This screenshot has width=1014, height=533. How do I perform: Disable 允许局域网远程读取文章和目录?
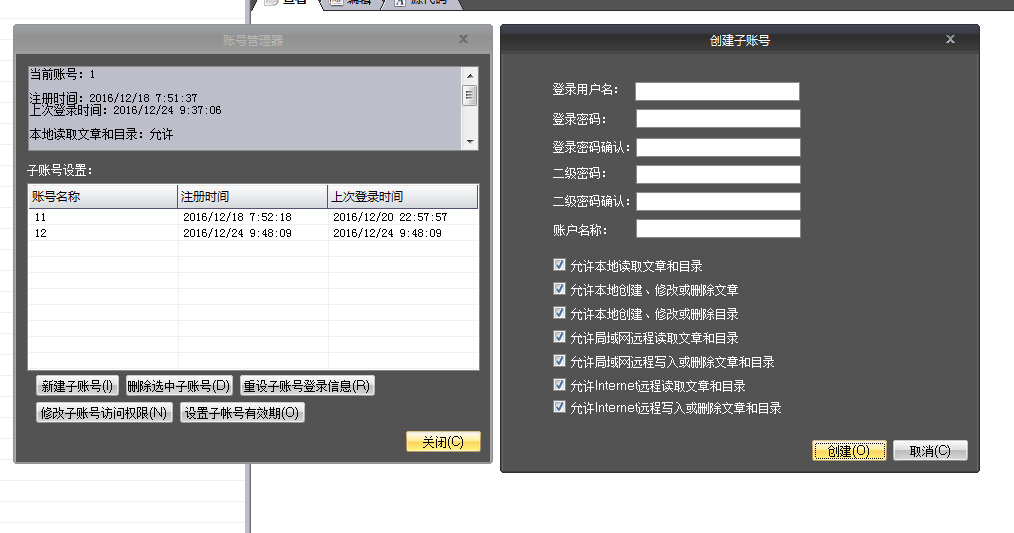click(559, 337)
